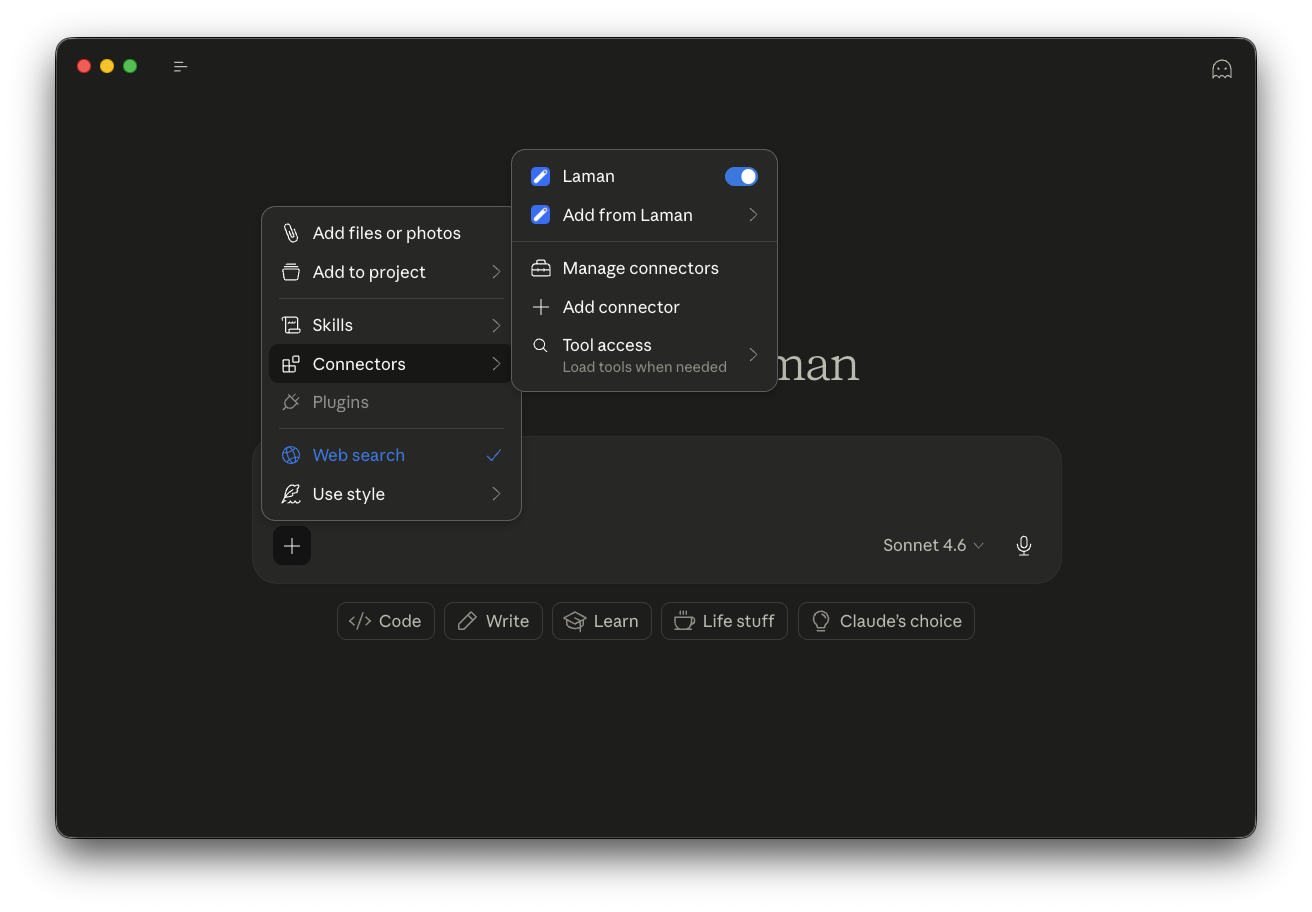
Task: Open the Sonnet 4.6 model dropdown
Action: pos(934,545)
